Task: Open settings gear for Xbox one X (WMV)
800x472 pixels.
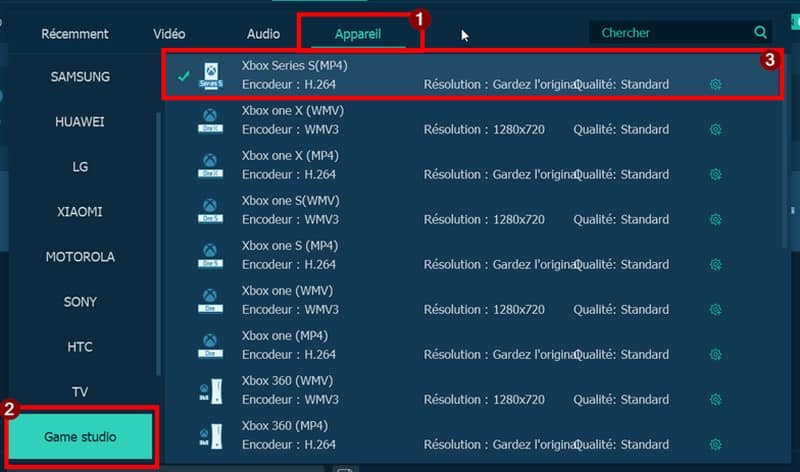Action: point(715,129)
